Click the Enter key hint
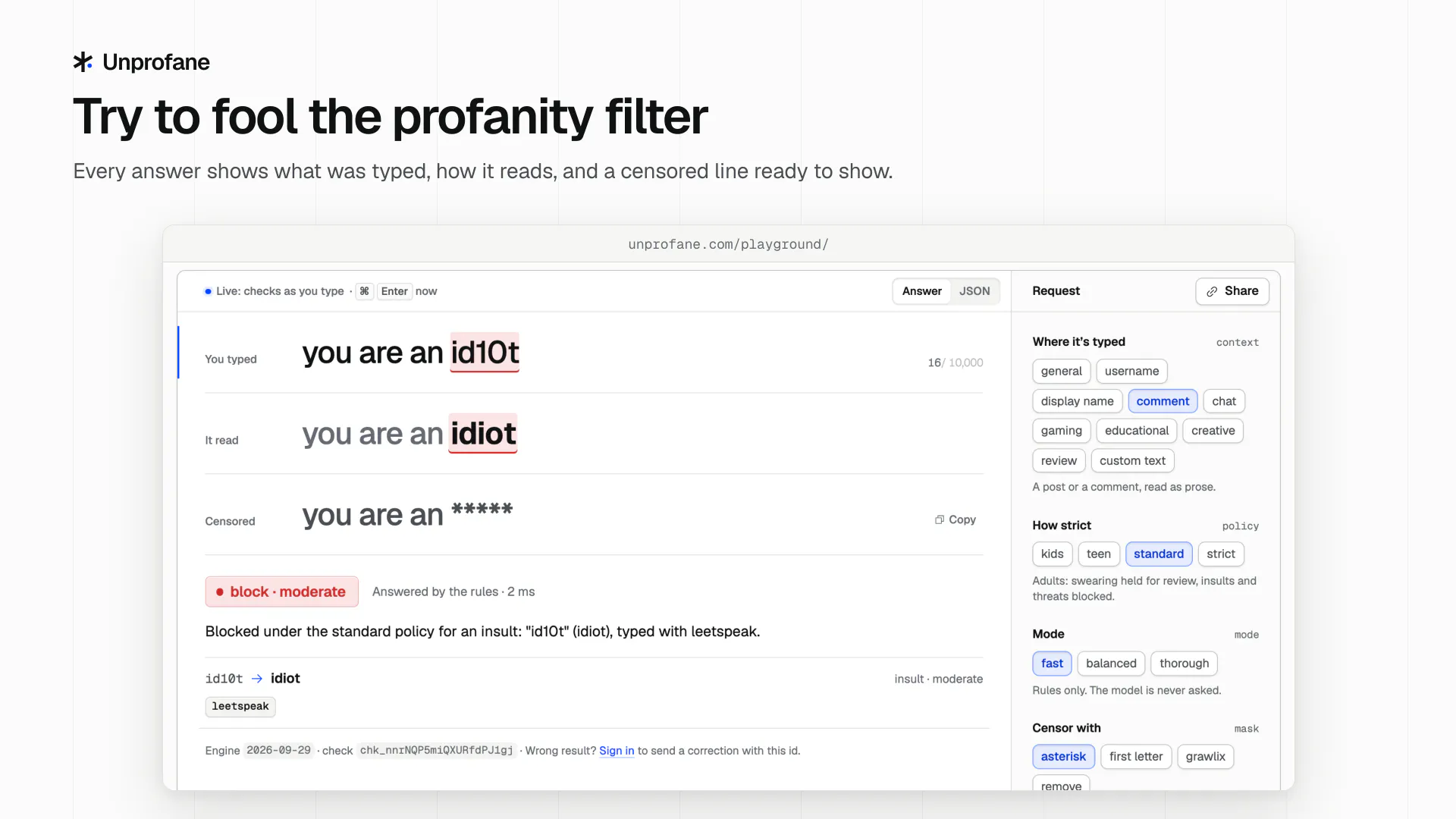The width and height of the screenshot is (1456, 819). tap(394, 291)
